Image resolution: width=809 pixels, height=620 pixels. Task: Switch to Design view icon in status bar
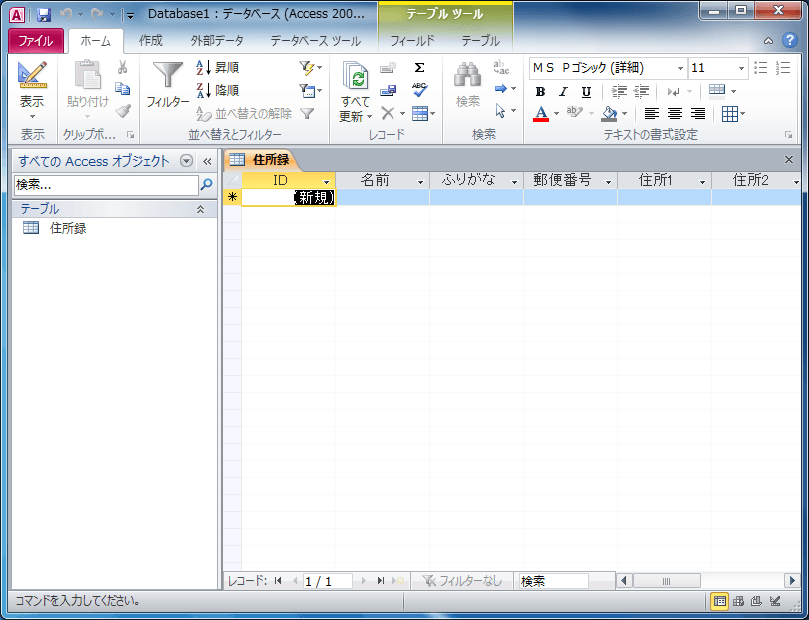[x=775, y=600]
